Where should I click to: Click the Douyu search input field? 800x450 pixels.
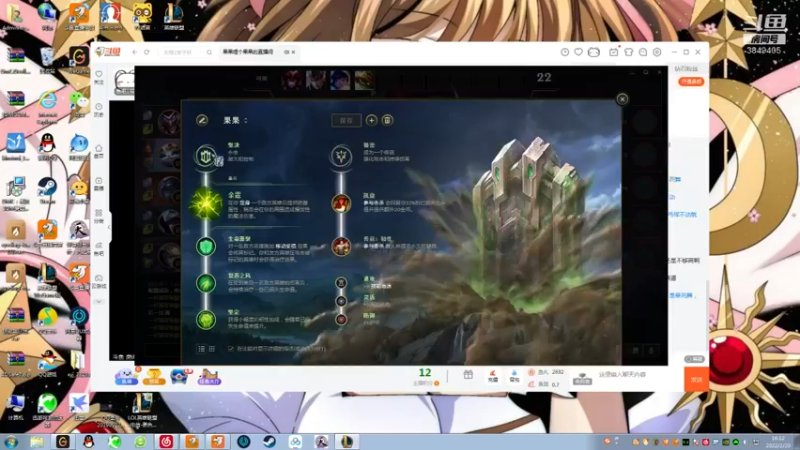click(183, 52)
